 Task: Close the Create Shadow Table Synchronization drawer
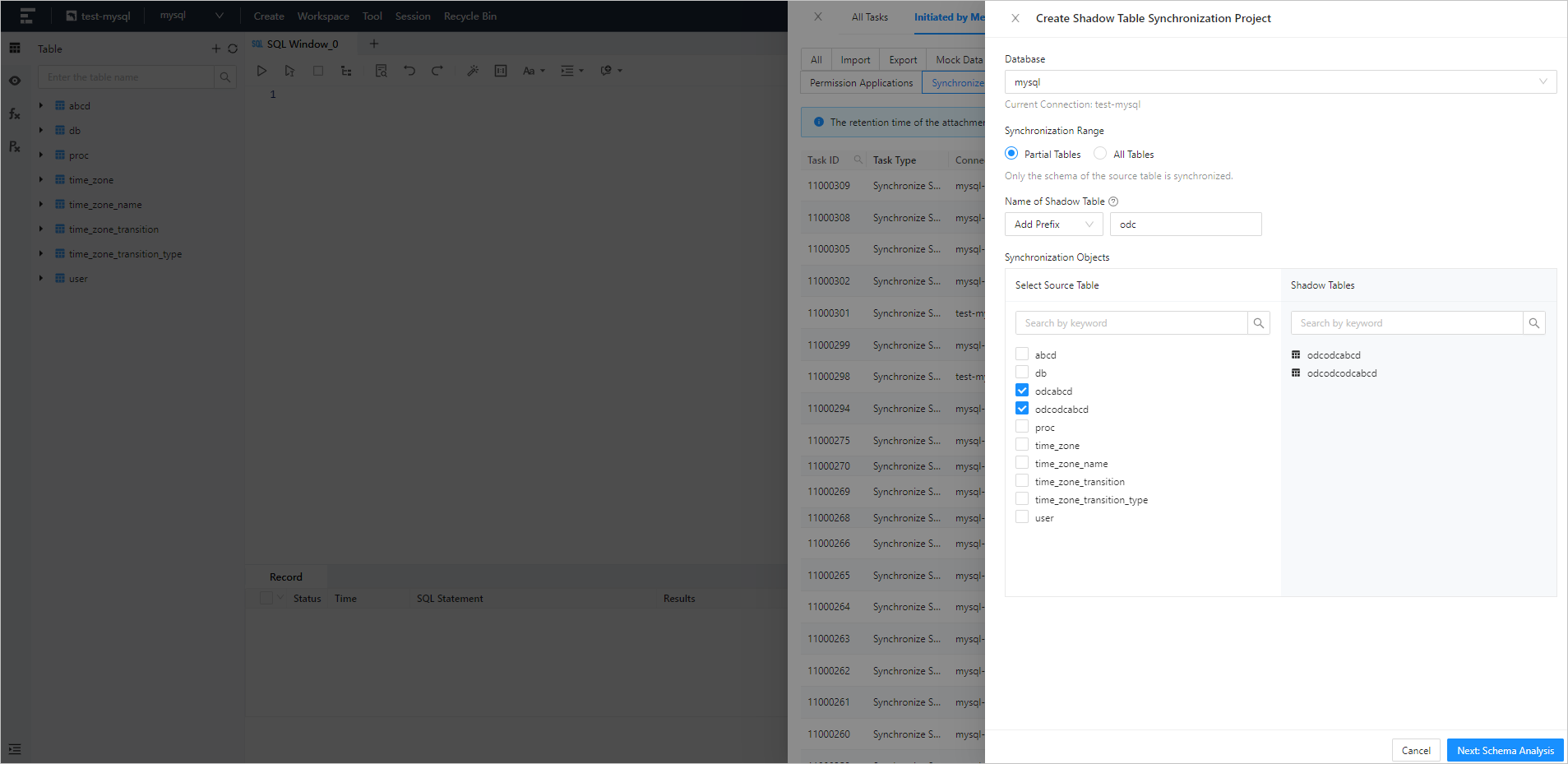coord(1015,18)
